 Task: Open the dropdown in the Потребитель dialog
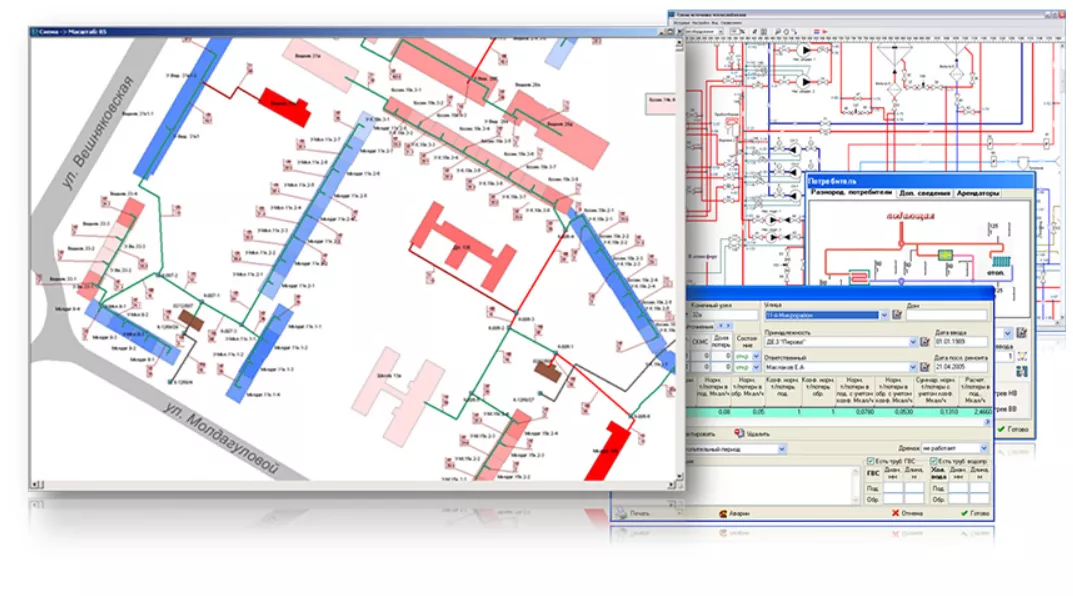[1007, 333]
